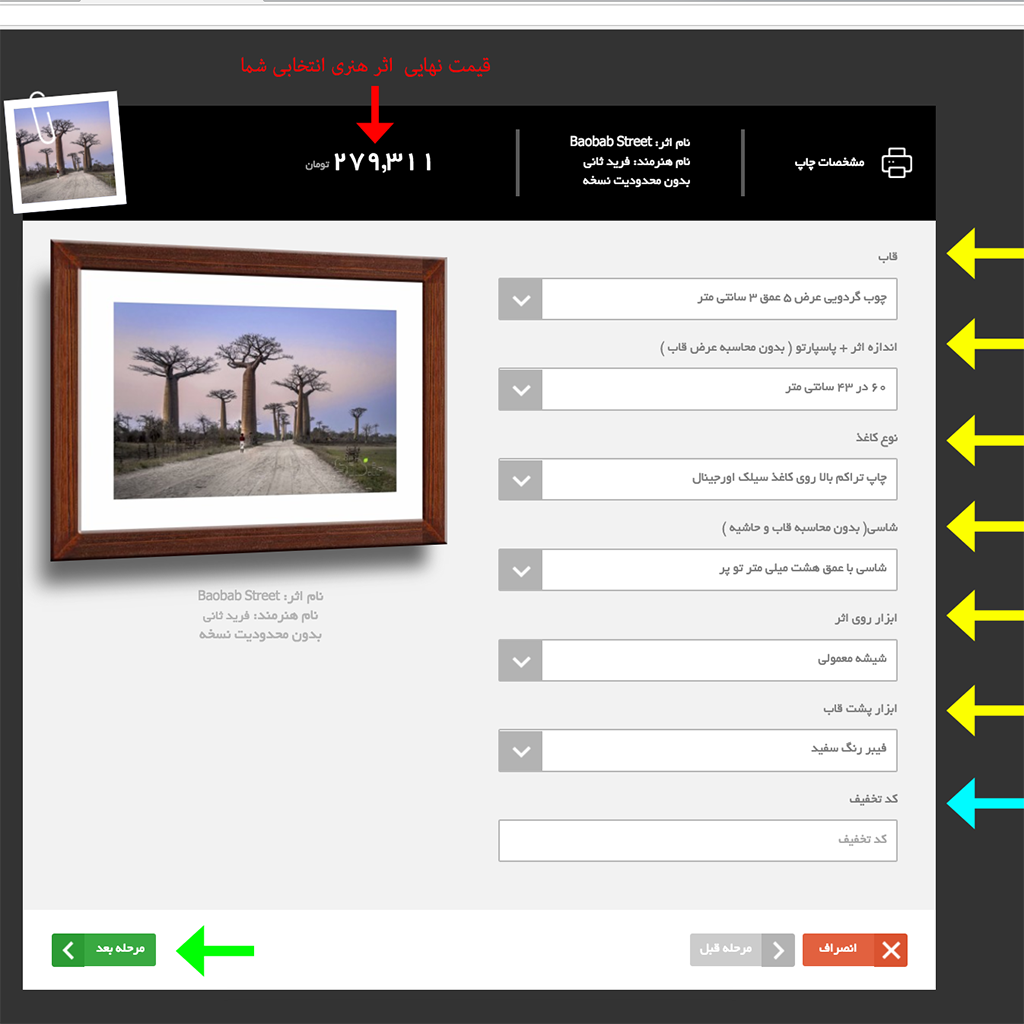Expand the نوع کاغذ paper type arrow
Image resolution: width=1024 pixels, height=1024 pixels.
[x=520, y=479]
